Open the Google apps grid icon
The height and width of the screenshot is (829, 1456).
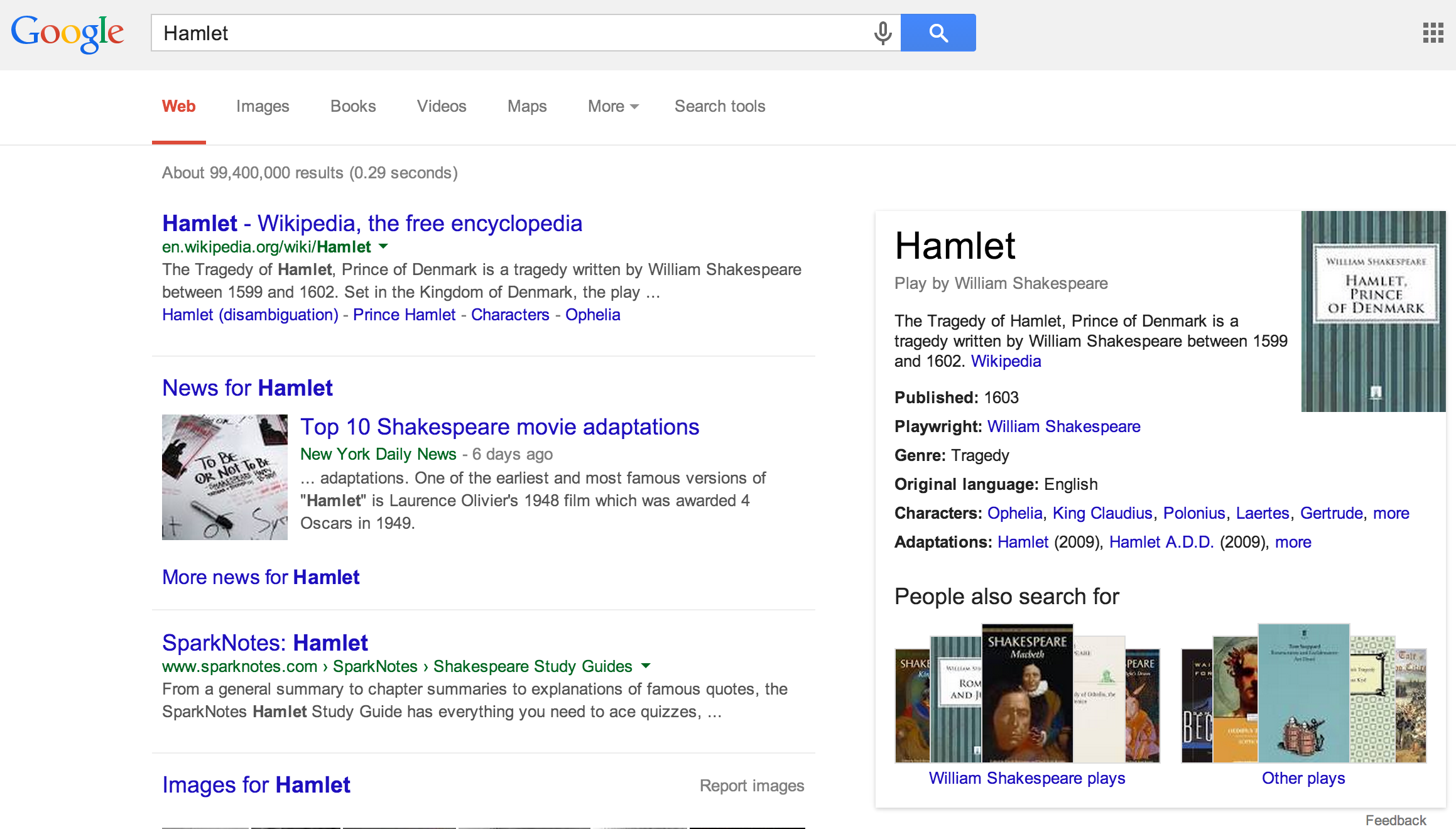[1433, 33]
